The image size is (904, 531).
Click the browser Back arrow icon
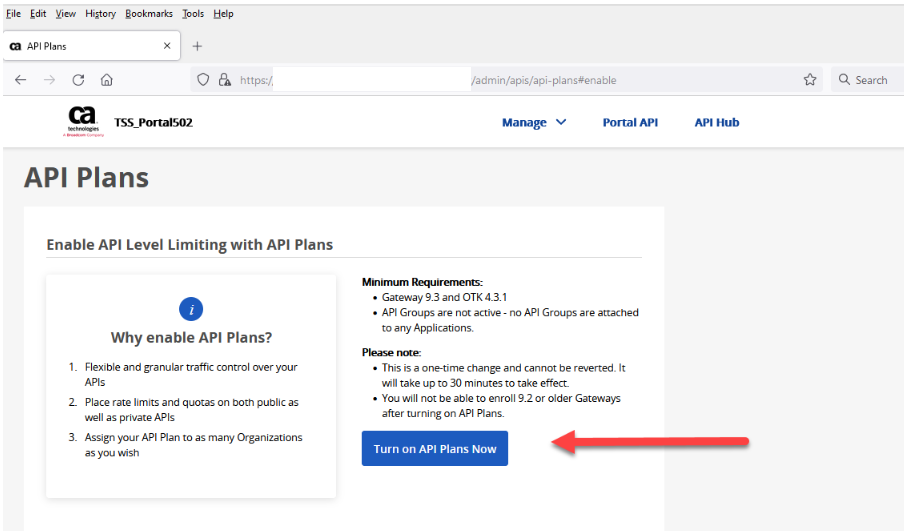[21, 80]
